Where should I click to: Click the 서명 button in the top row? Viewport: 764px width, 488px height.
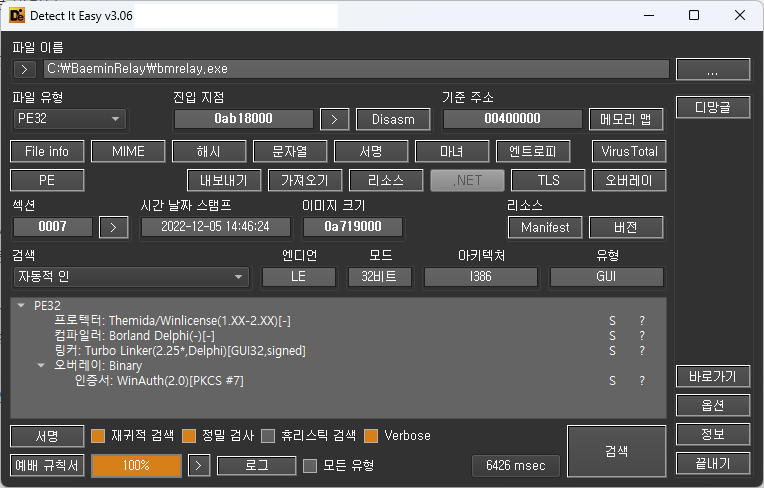371,151
